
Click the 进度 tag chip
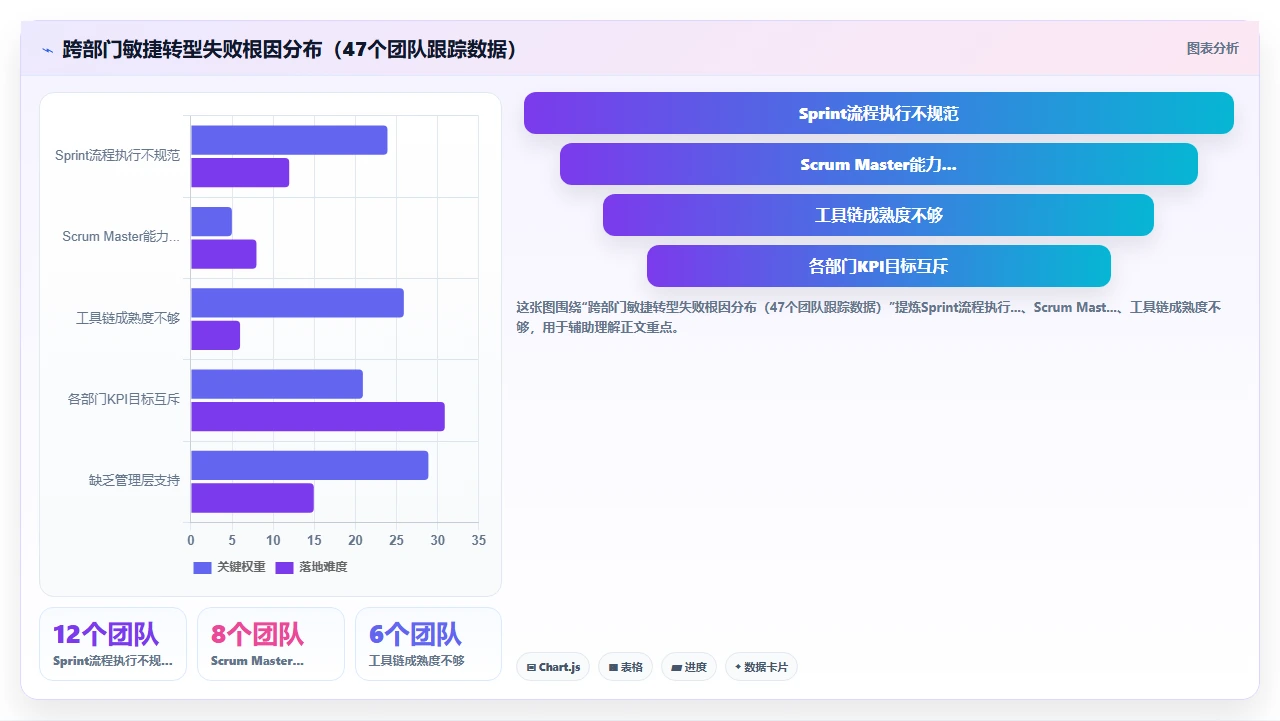(688, 667)
